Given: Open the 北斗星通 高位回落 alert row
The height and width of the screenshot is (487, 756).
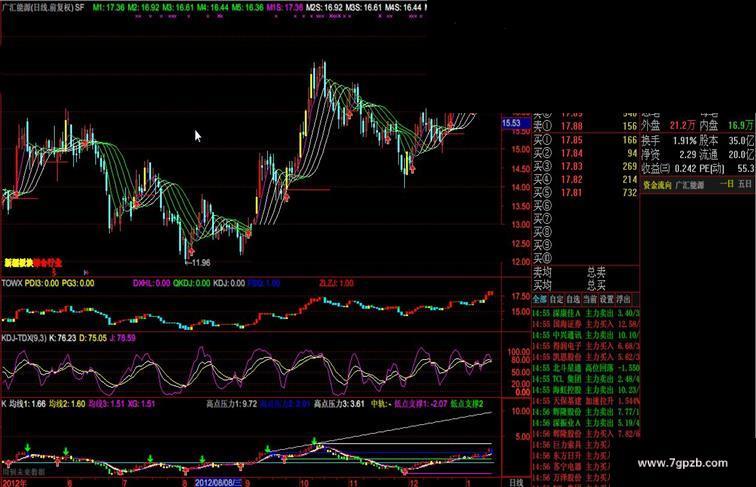Looking at the screenshot, I should (x=586, y=368).
